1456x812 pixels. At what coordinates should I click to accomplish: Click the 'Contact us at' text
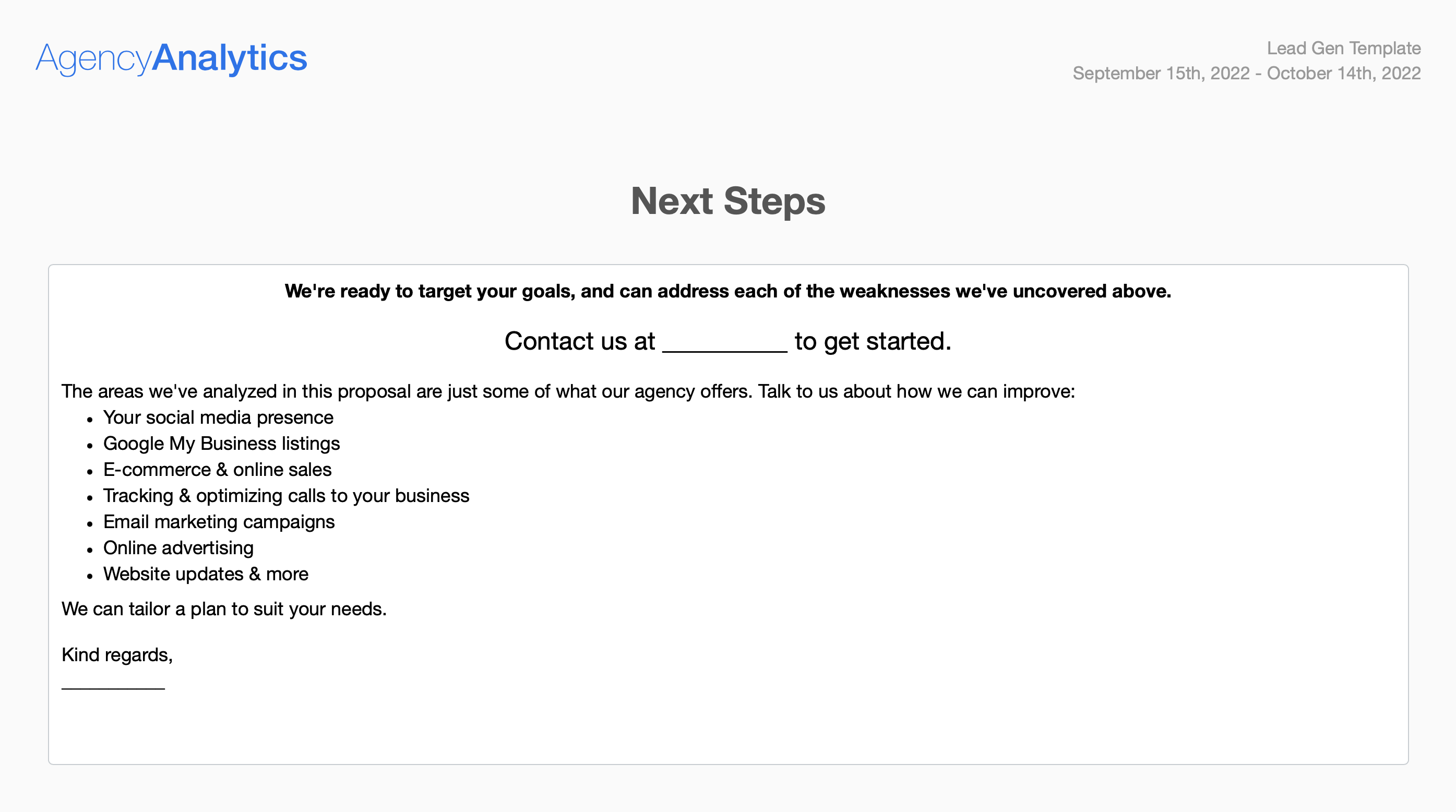coord(579,341)
